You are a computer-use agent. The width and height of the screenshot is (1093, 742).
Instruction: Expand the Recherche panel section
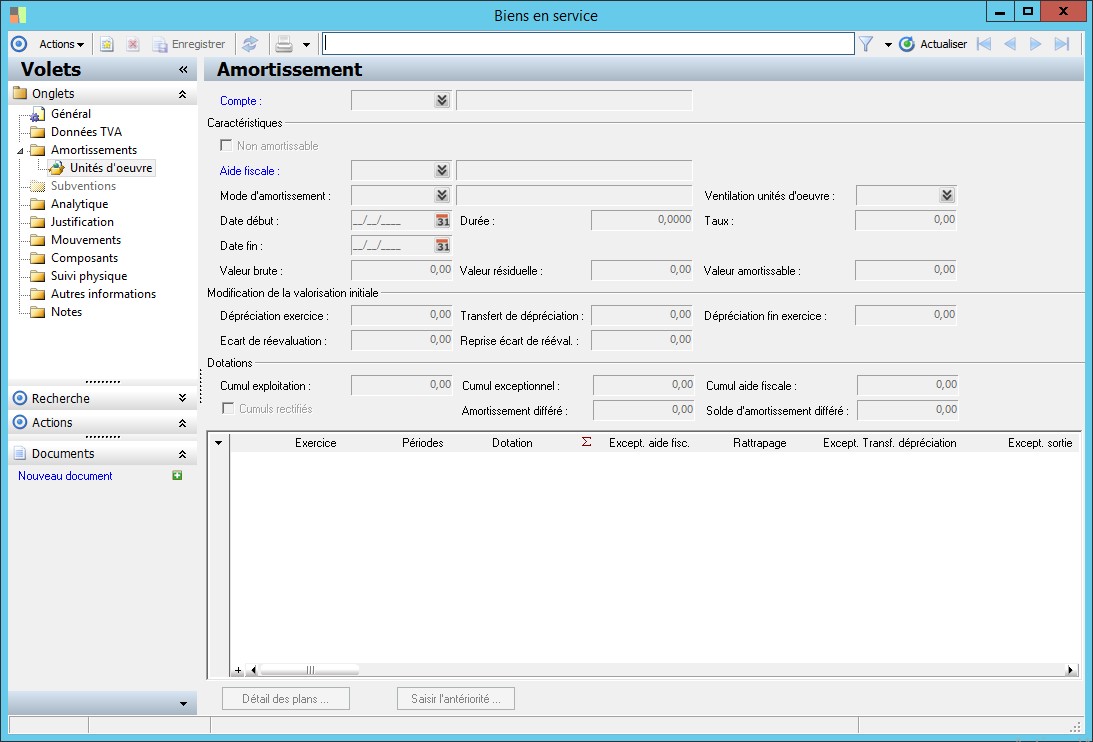click(x=183, y=398)
